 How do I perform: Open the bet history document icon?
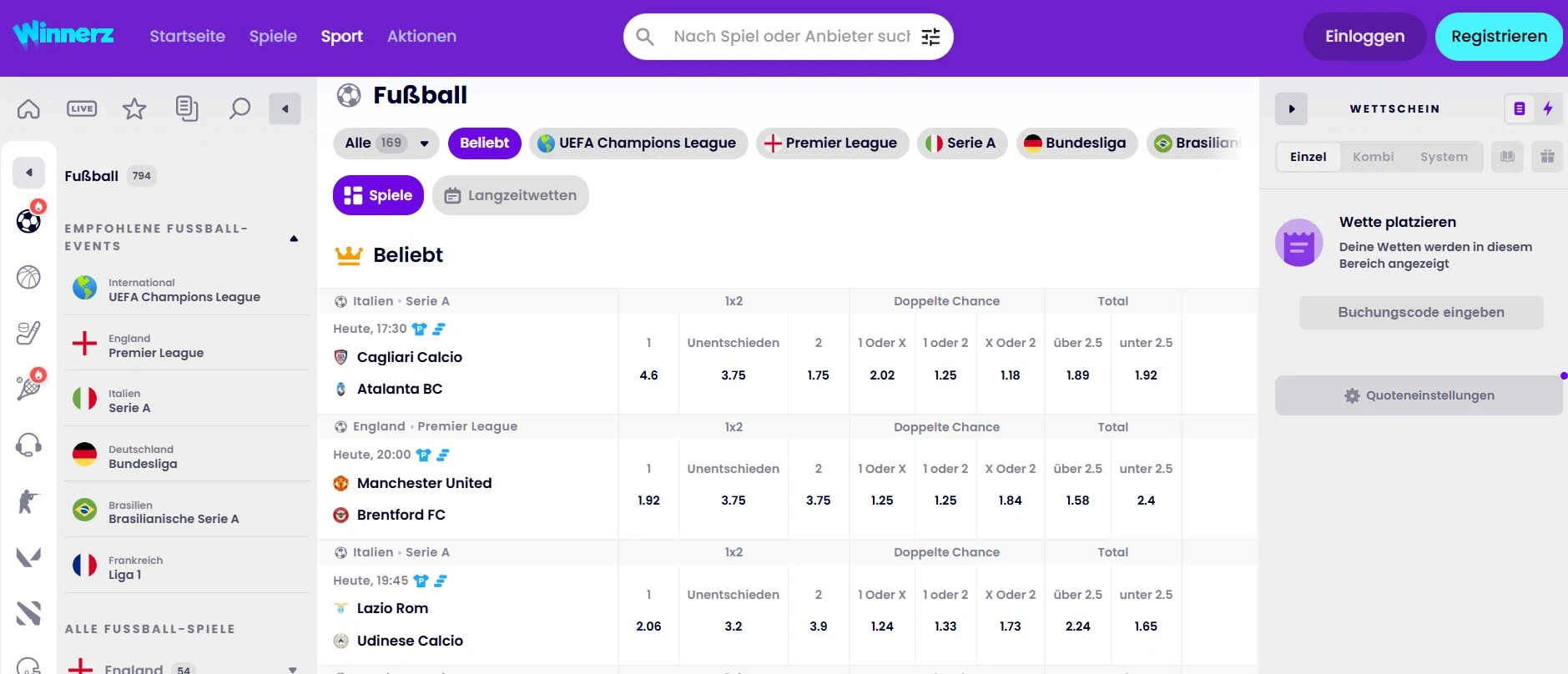coord(187,108)
